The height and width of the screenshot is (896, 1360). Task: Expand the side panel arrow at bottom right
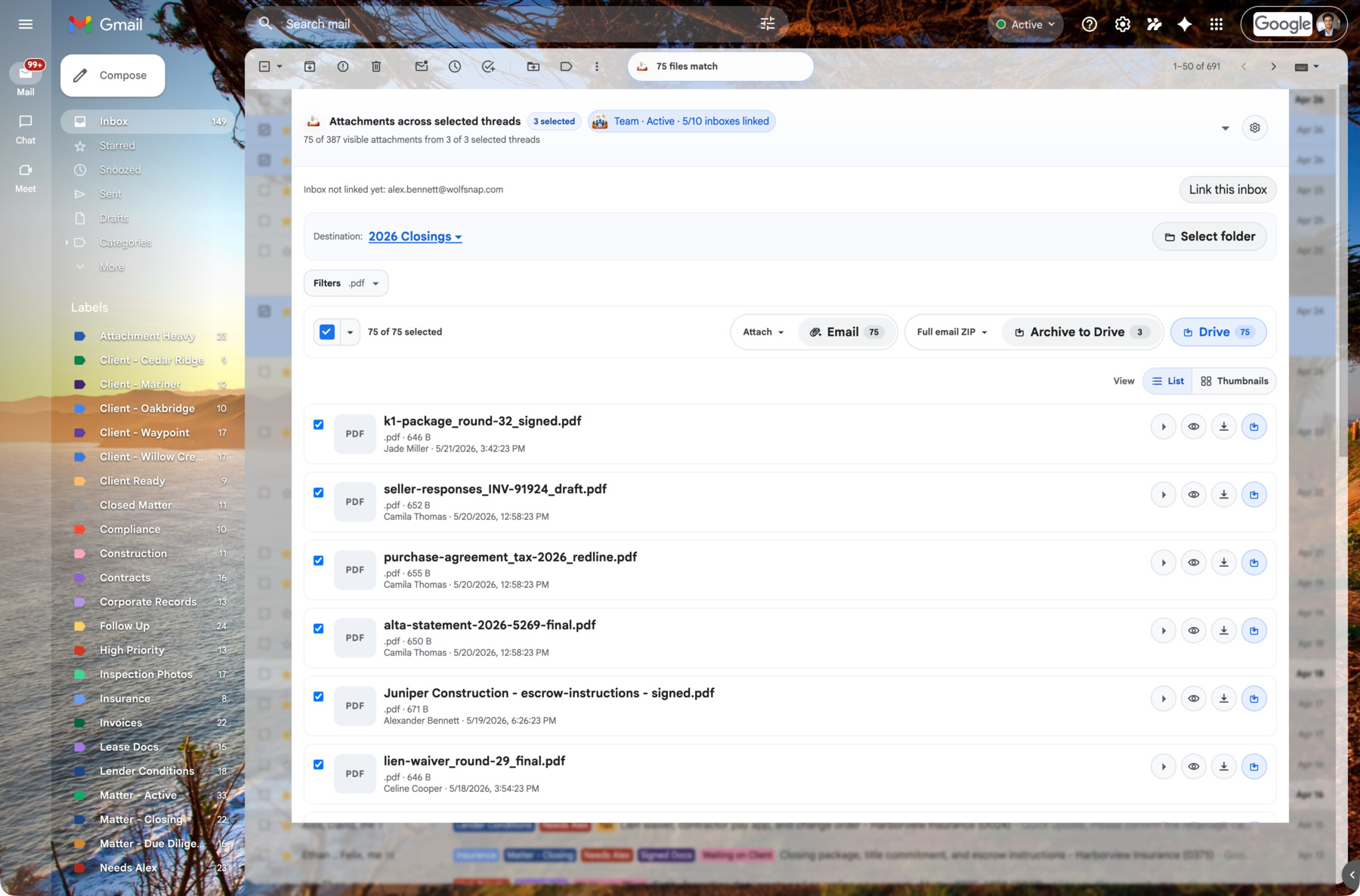[x=1352, y=875]
